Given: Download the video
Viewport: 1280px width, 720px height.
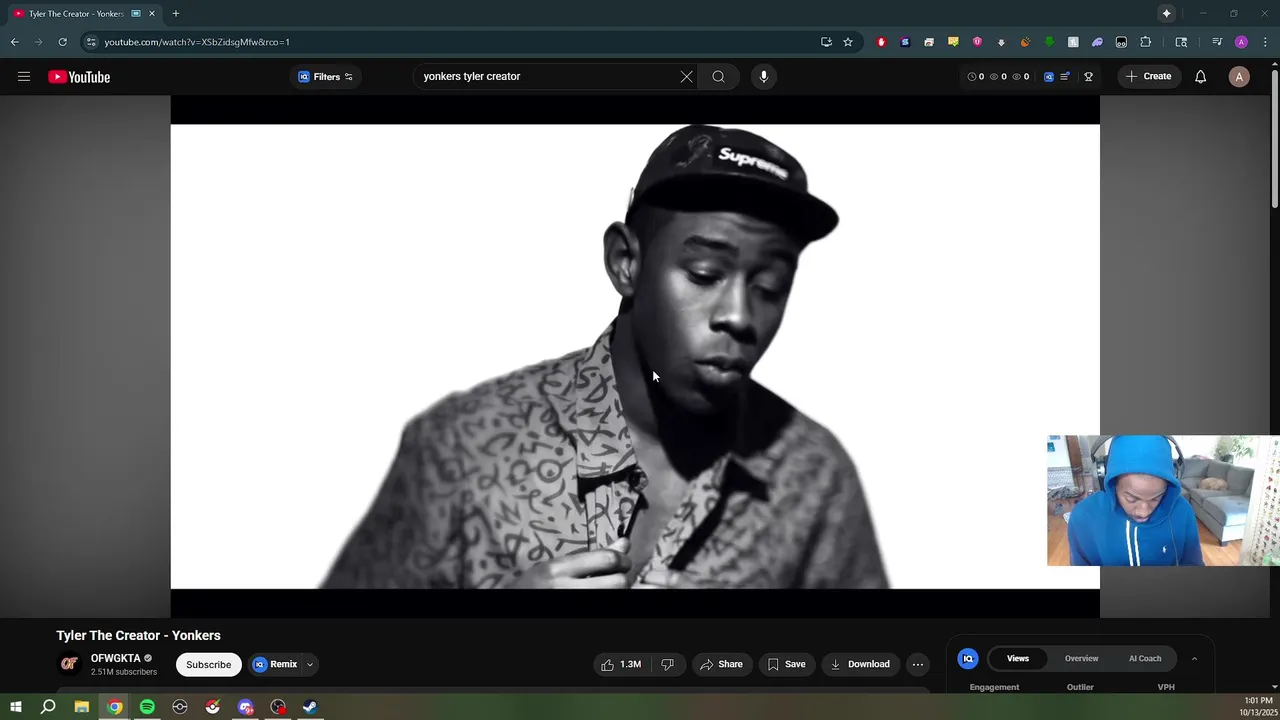Looking at the screenshot, I should (x=860, y=665).
